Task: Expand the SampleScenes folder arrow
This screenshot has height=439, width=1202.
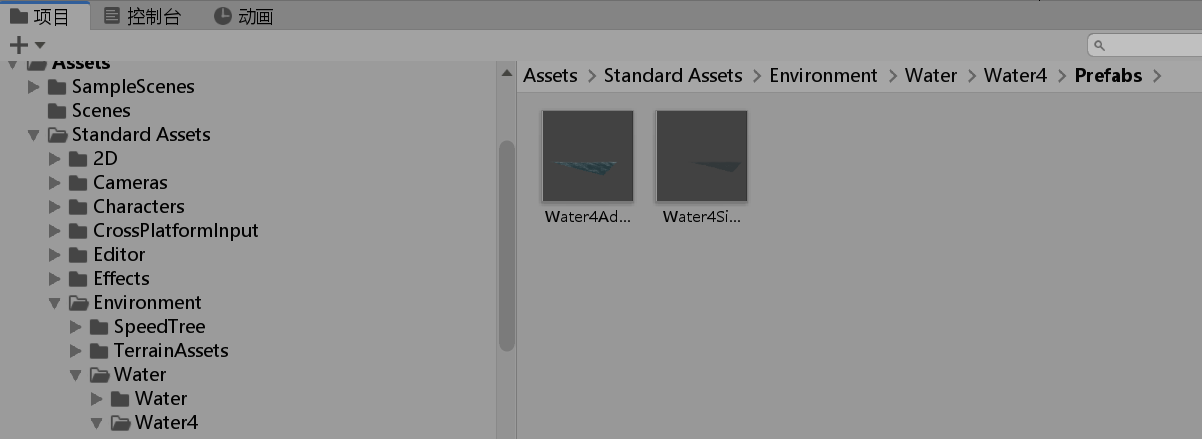Action: pyautogui.click(x=34, y=87)
